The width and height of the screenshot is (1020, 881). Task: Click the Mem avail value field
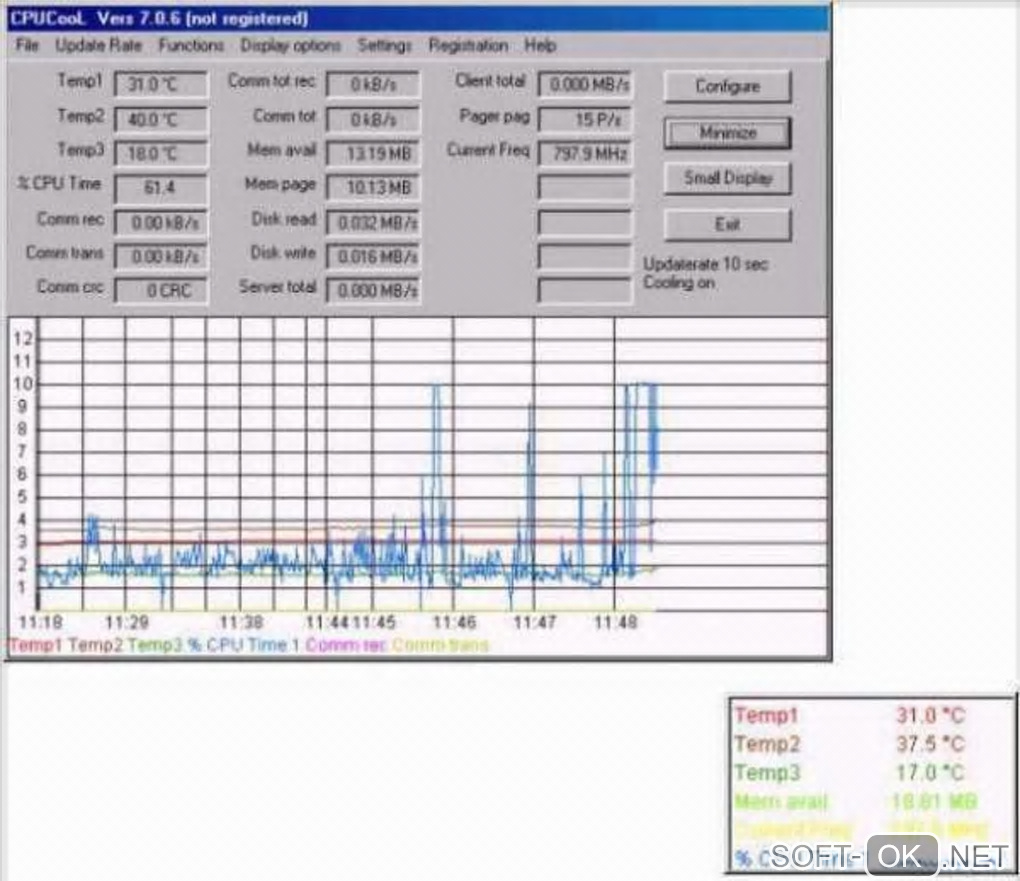[x=373, y=154]
